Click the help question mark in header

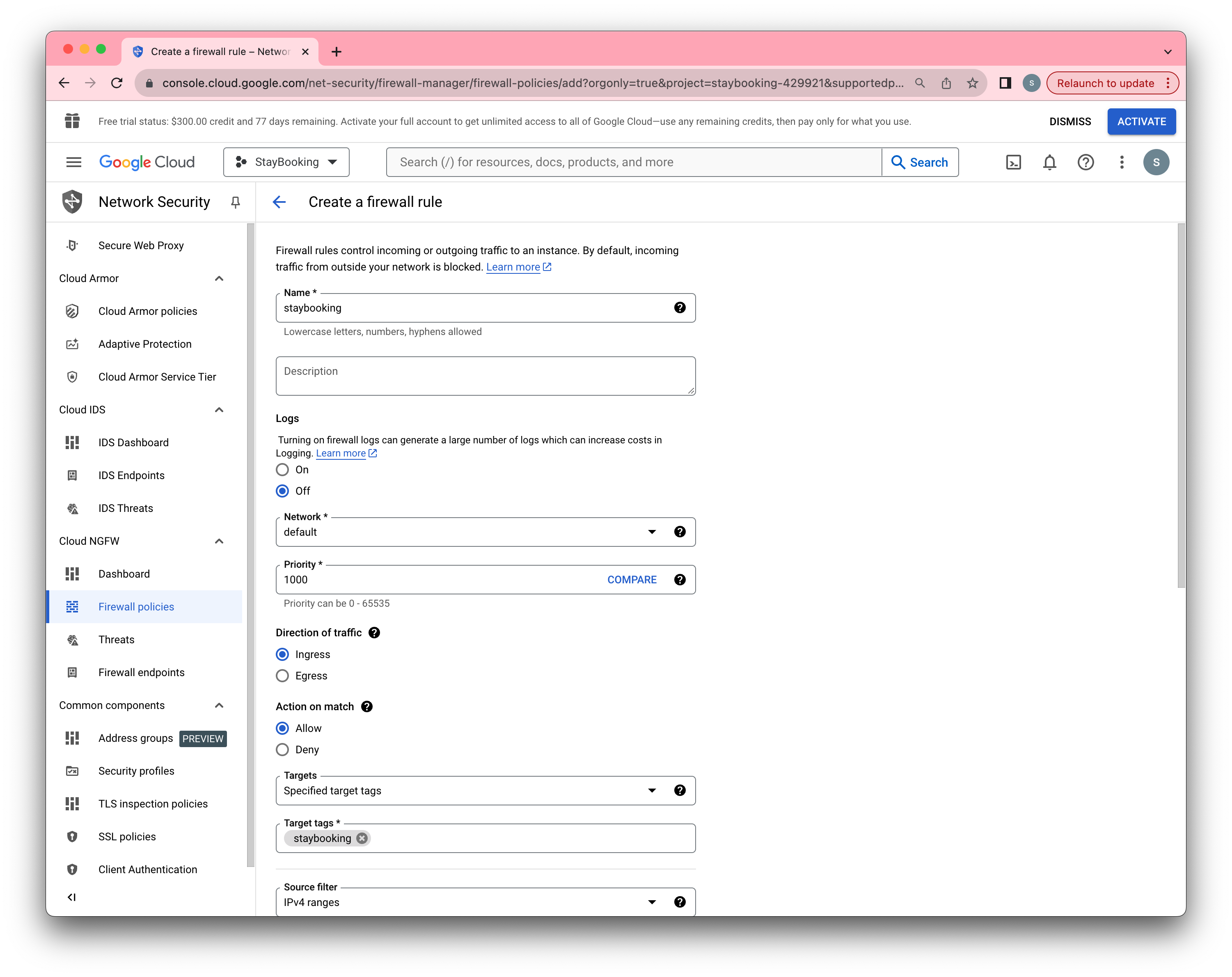point(1085,163)
